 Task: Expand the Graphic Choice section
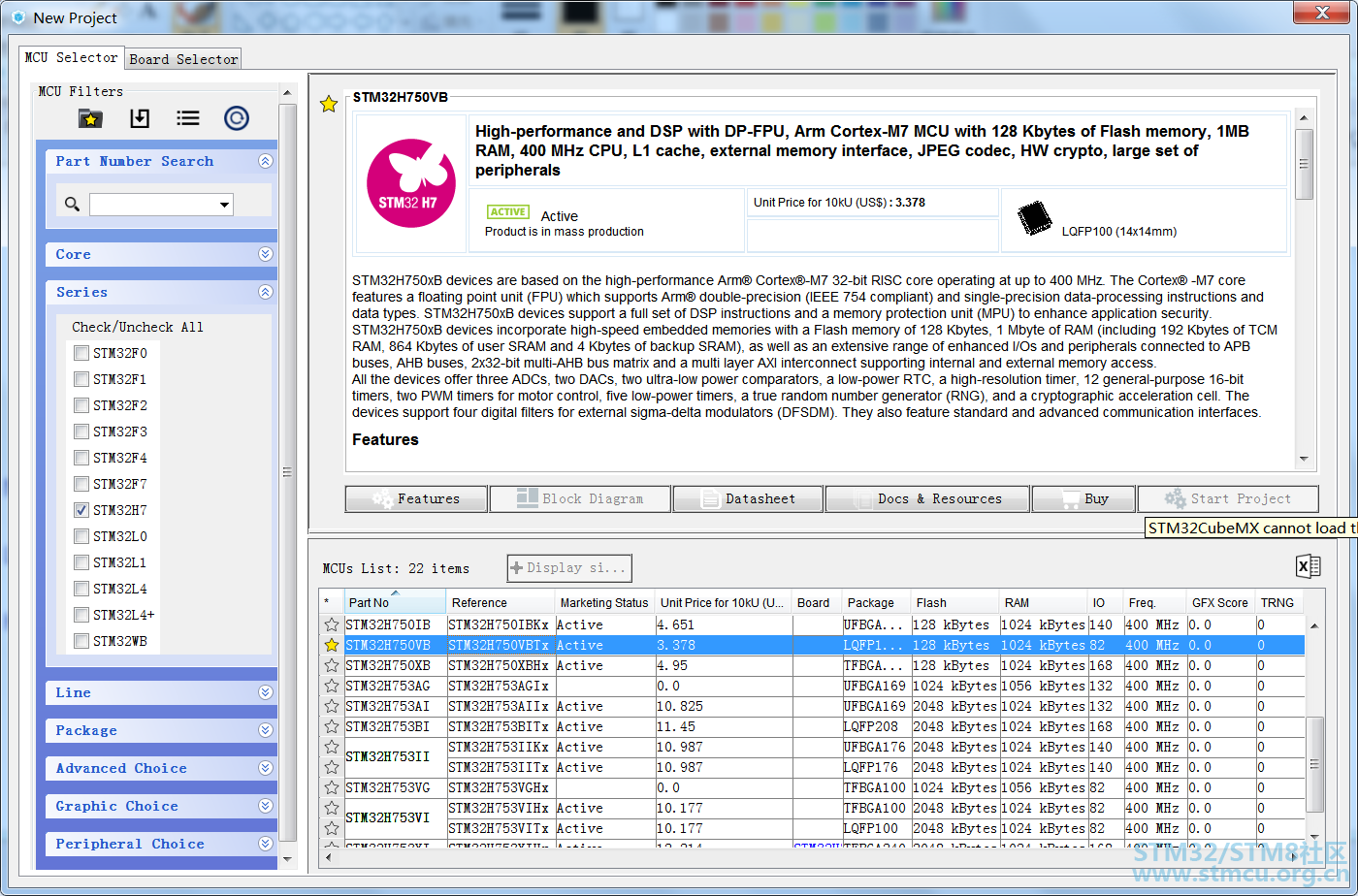click(265, 806)
